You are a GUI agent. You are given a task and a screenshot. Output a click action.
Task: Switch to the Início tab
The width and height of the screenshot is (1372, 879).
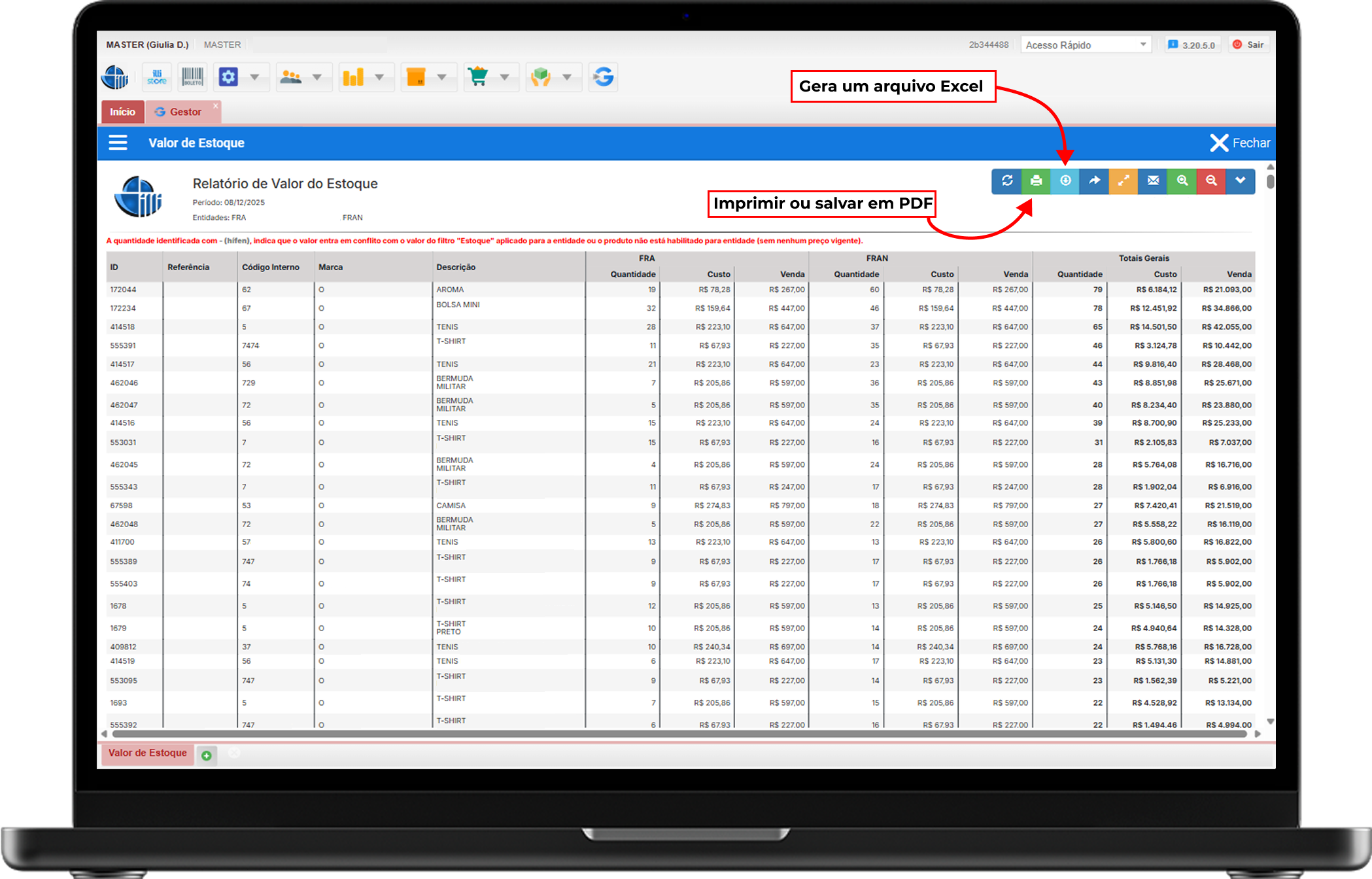pyautogui.click(x=122, y=112)
